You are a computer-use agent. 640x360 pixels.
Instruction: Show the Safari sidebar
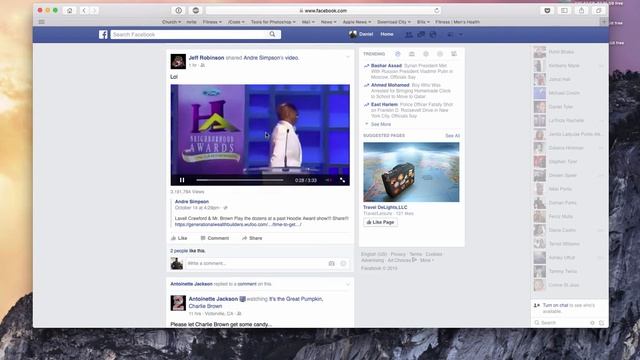[564, 11]
